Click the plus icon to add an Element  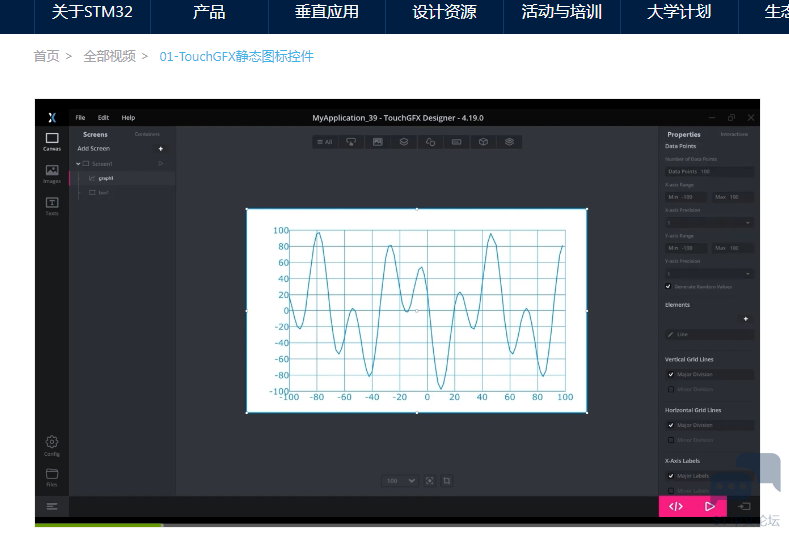[746, 319]
